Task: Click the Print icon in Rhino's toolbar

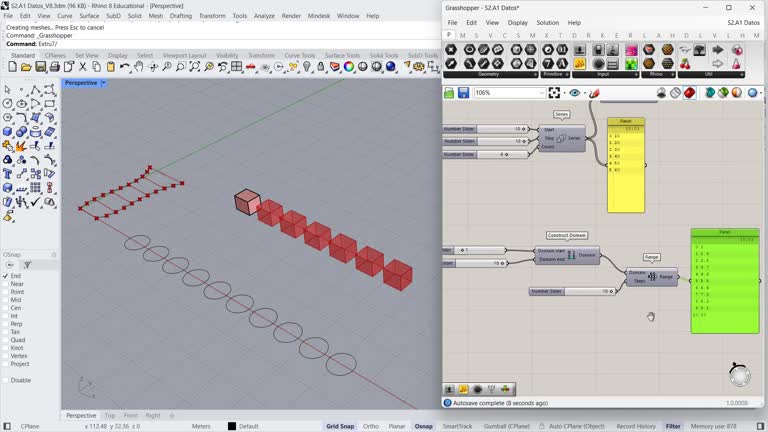Action: [x=53, y=67]
